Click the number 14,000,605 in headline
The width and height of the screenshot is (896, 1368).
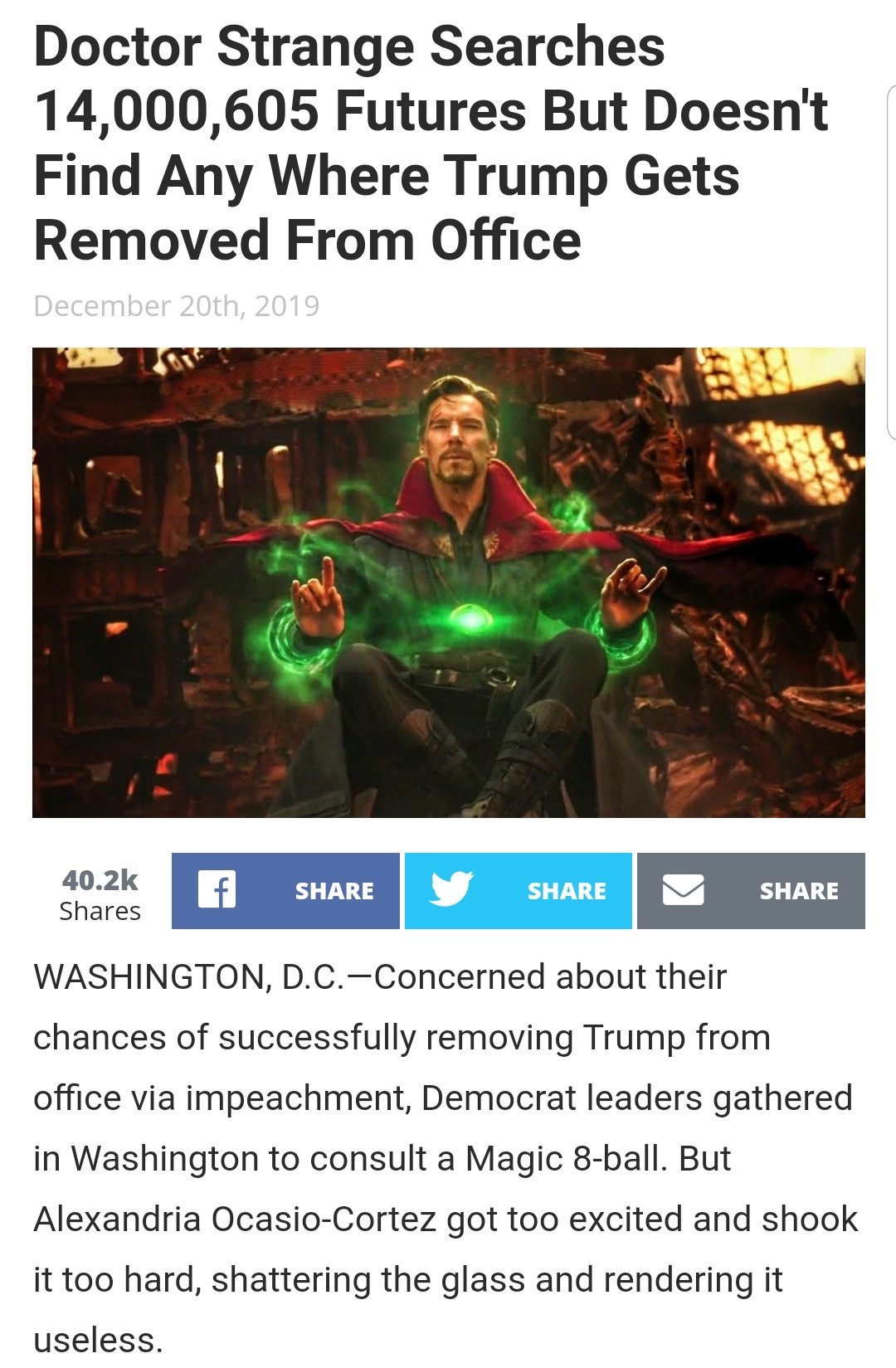(177, 111)
